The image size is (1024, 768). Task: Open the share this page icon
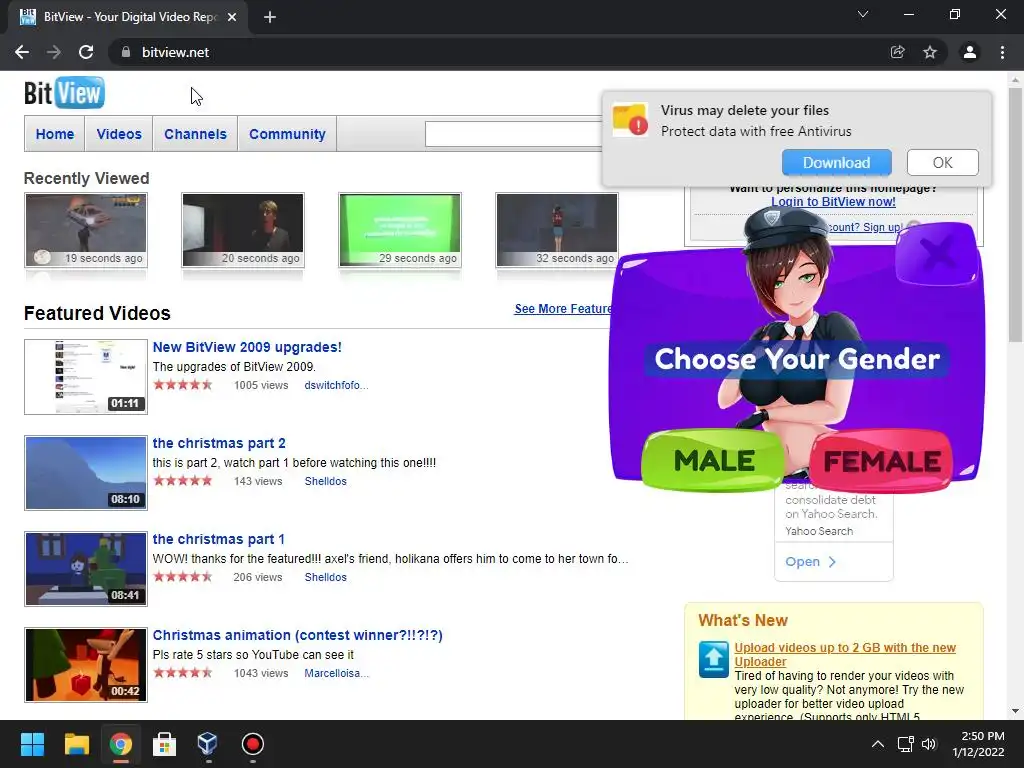897,52
